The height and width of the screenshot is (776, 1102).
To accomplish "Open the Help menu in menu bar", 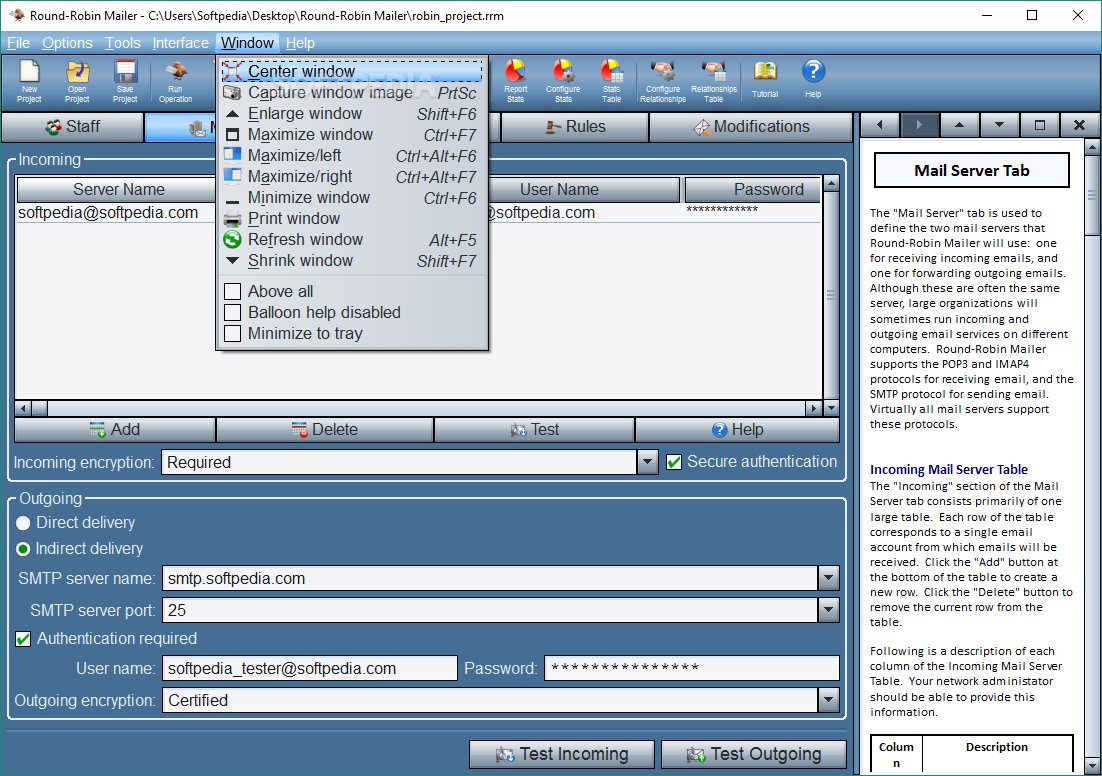I will point(300,43).
